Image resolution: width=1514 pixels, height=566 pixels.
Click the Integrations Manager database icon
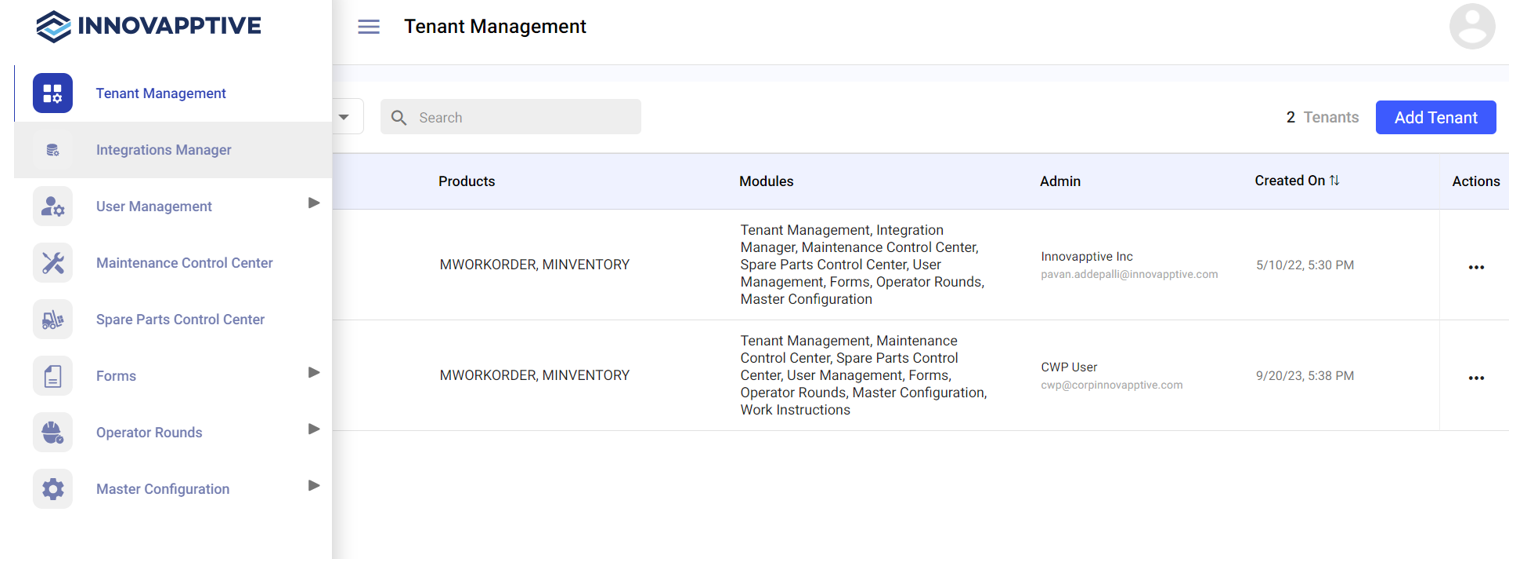point(53,150)
